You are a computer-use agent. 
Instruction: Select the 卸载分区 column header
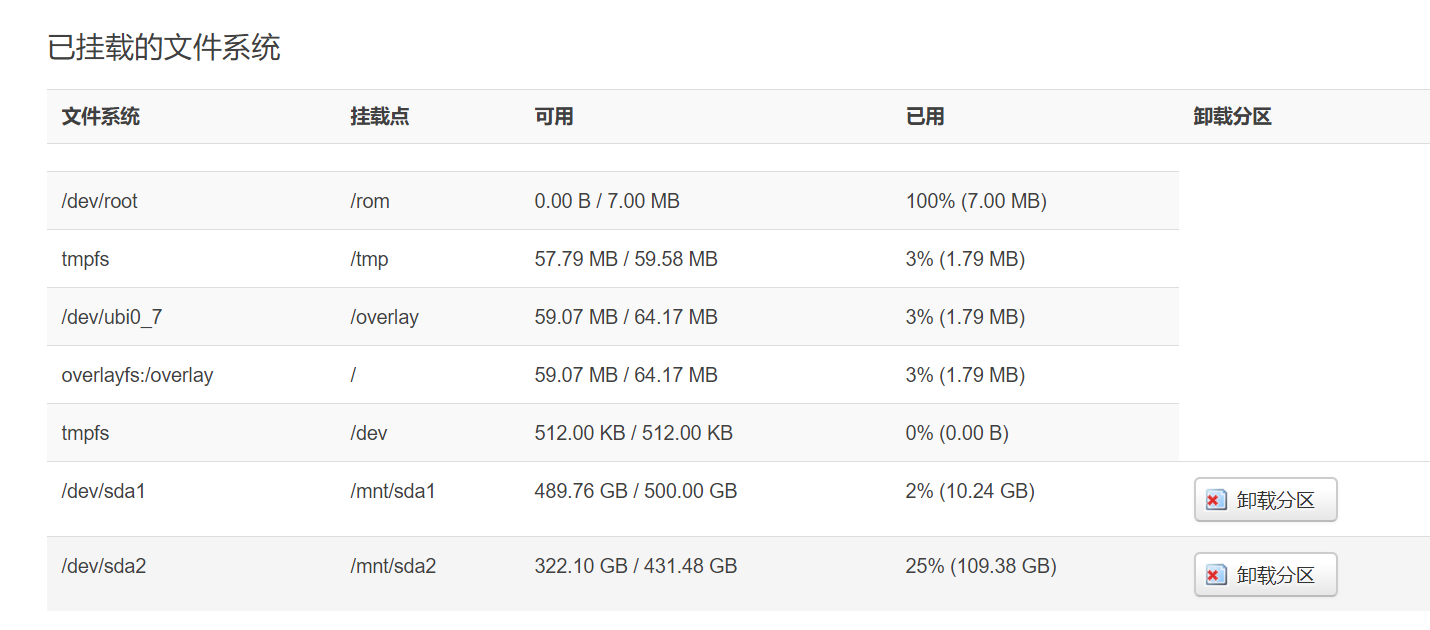(x=1232, y=117)
